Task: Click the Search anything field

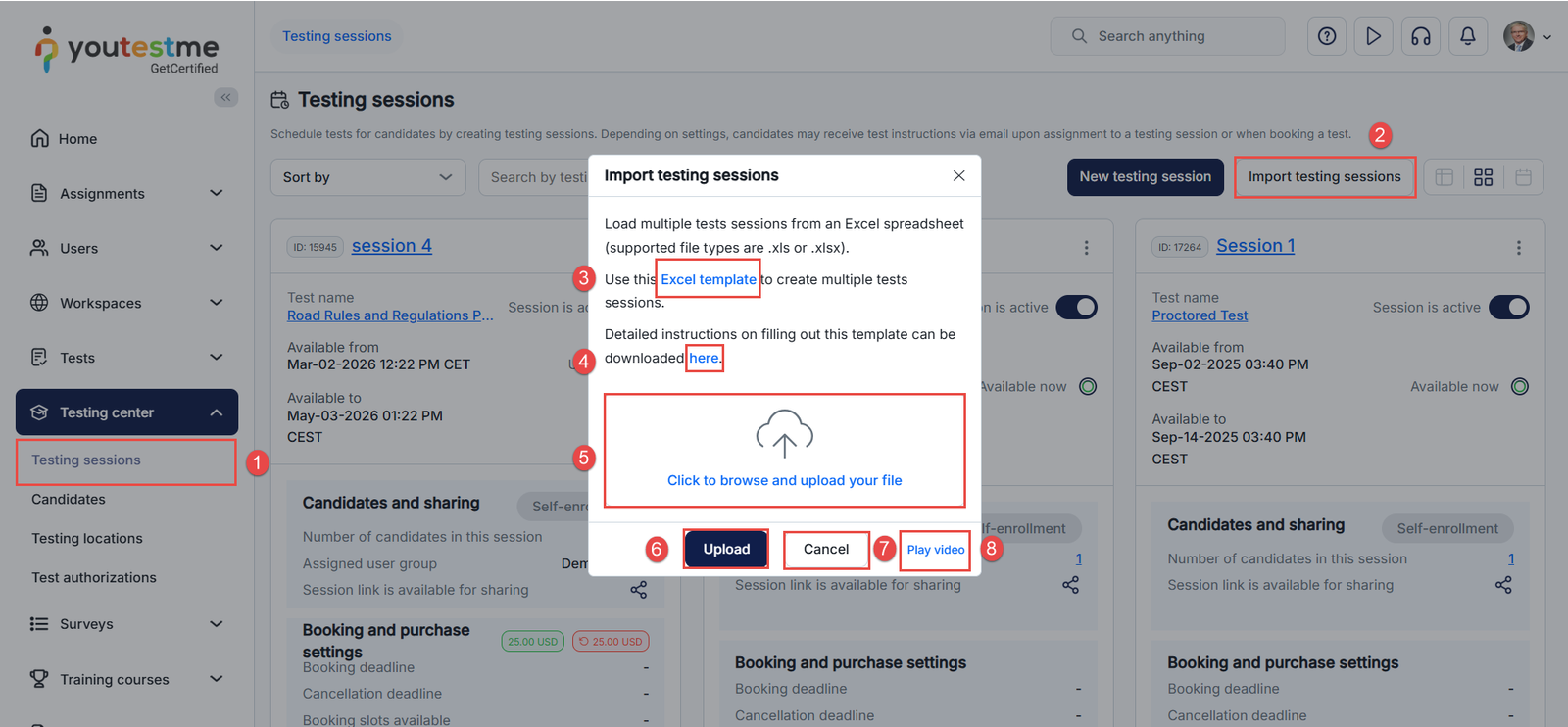Action: 1176,36
